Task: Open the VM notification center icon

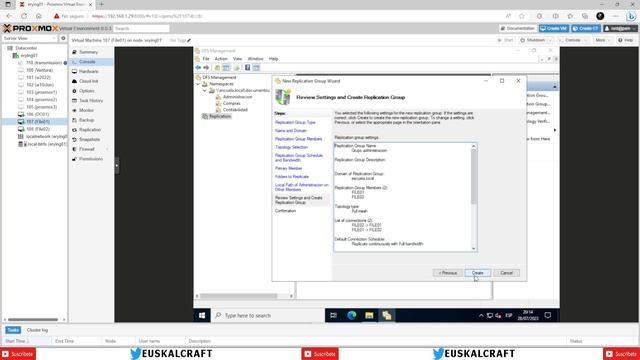Action: click(548, 316)
